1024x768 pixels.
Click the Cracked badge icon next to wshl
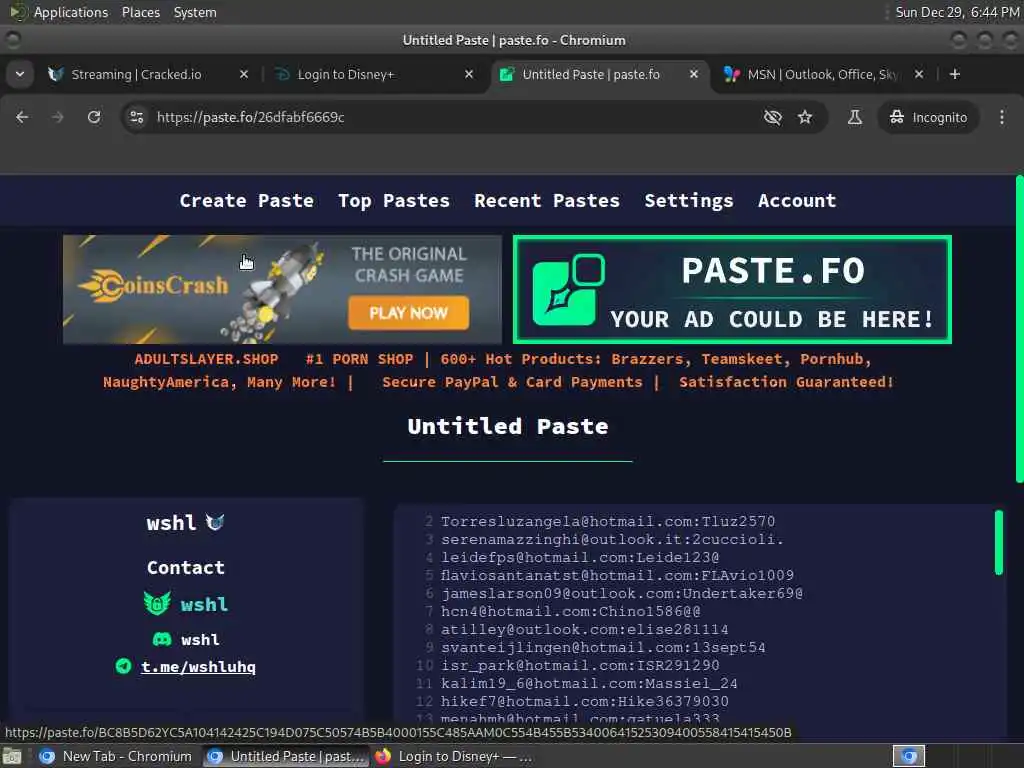tap(215, 522)
